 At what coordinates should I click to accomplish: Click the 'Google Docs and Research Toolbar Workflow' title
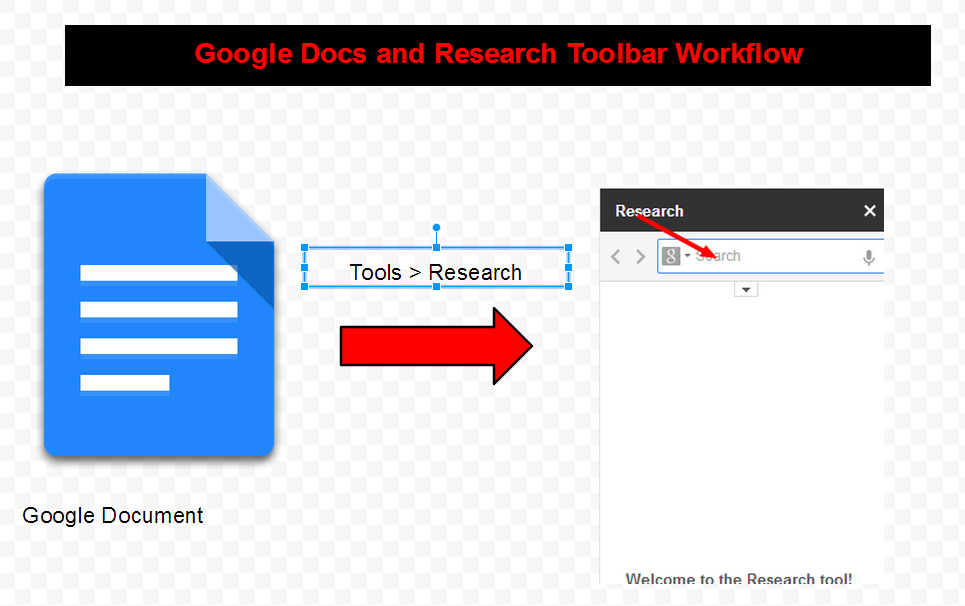499,54
